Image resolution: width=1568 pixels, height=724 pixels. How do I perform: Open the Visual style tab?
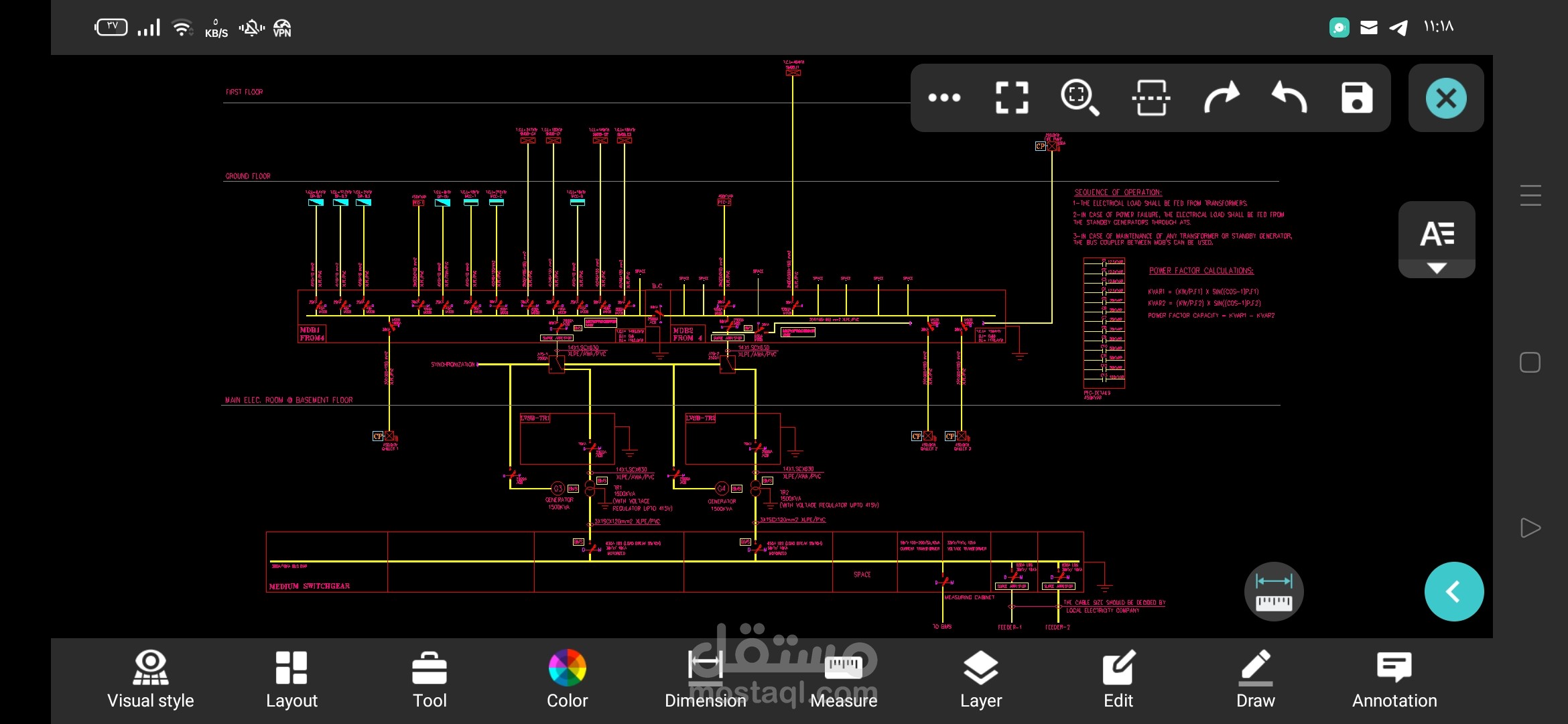(x=151, y=680)
